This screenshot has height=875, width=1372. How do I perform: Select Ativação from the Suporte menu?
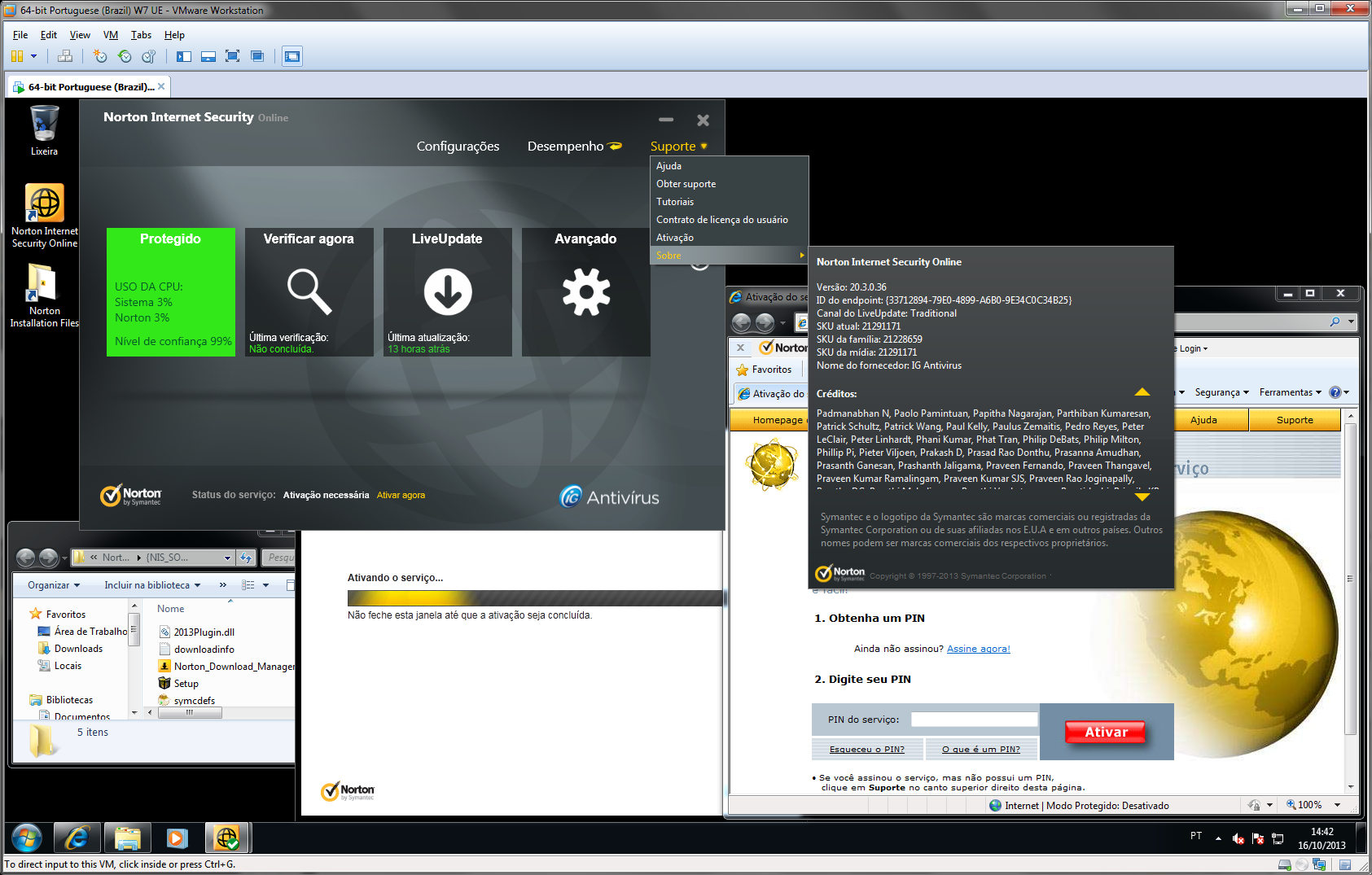pos(675,238)
